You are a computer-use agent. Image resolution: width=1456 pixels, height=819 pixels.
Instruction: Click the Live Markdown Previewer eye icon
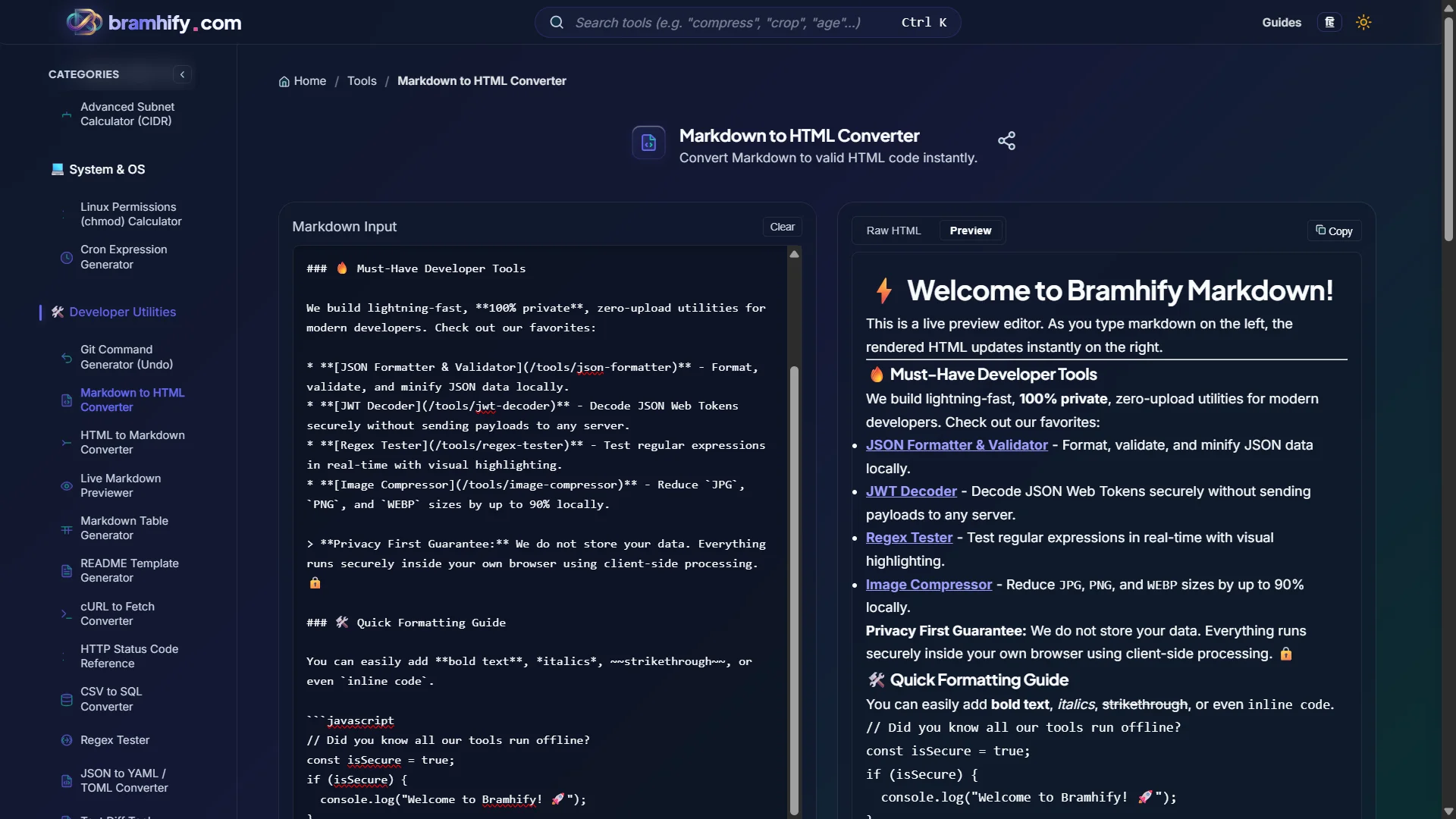67,486
